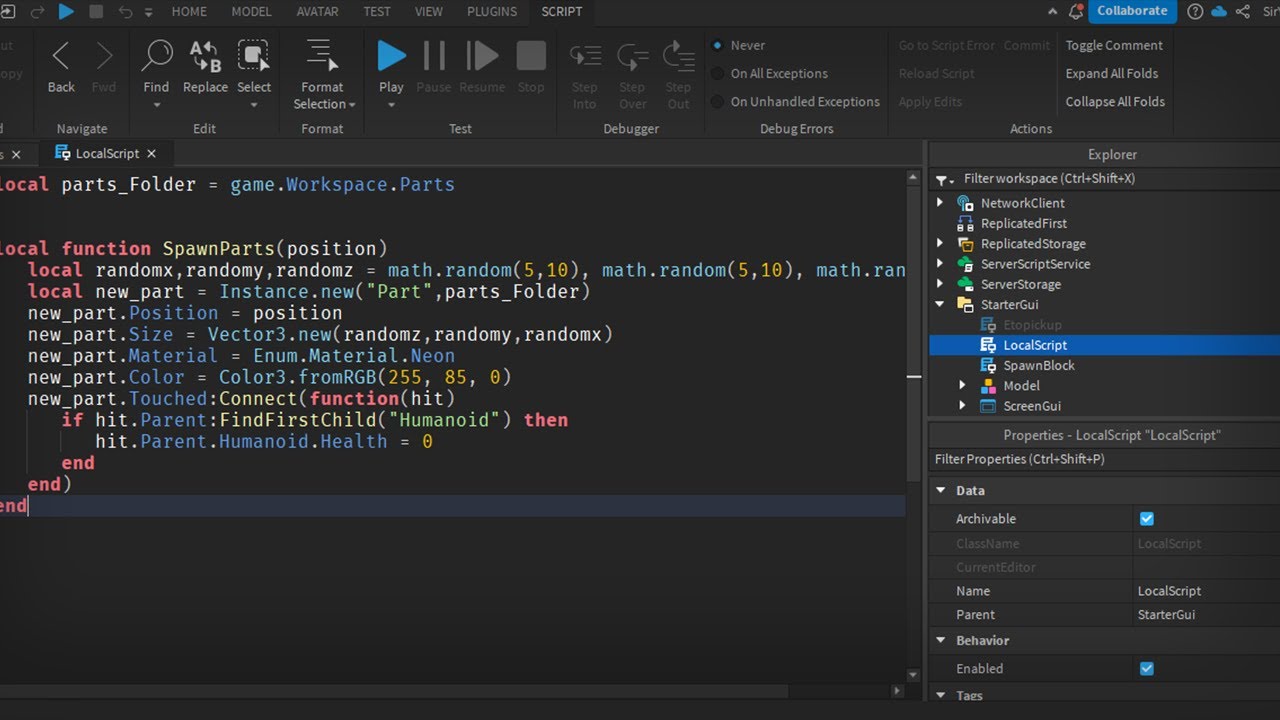
Task: Expand the ServerScriptService tree node
Action: [x=940, y=264]
